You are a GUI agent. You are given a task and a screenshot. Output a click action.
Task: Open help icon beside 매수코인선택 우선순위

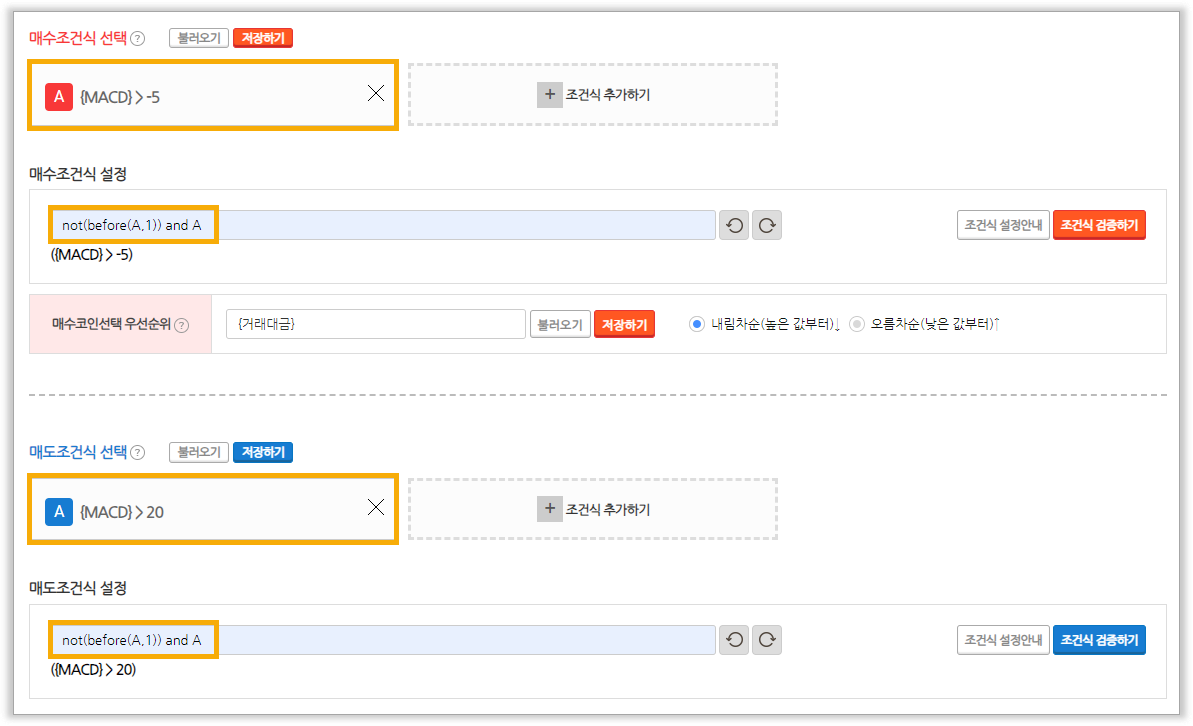(182, 325)
